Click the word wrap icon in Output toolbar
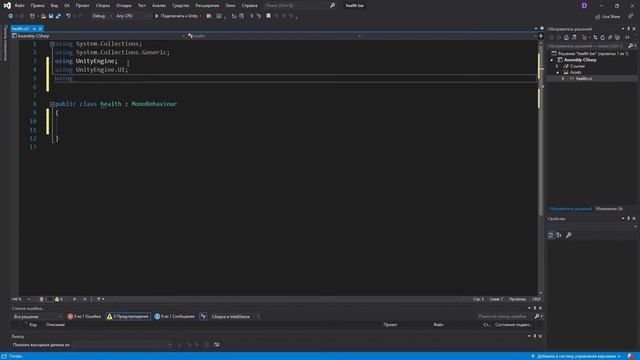640x360 pixels. click(217, 345)
